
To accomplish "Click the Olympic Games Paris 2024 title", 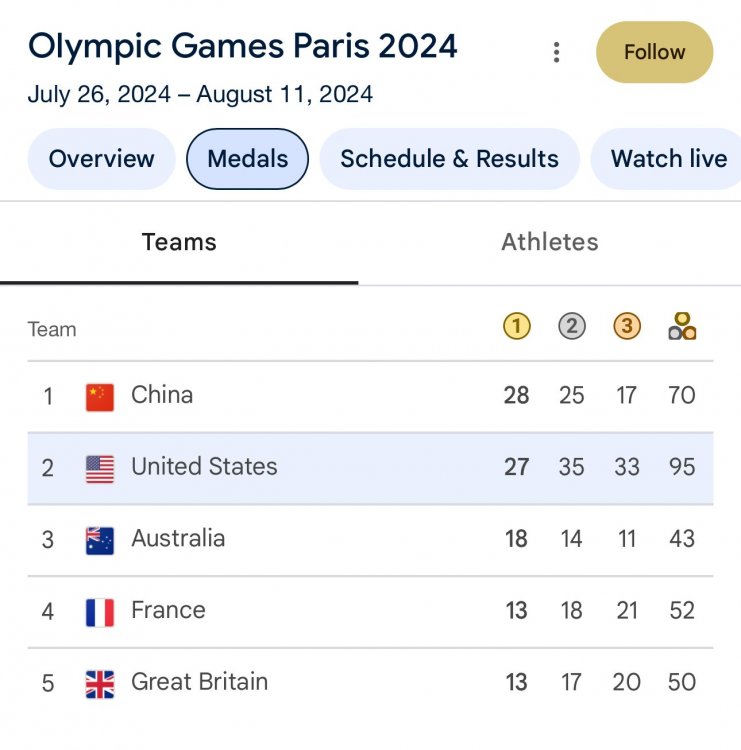I will coord(243,46).
